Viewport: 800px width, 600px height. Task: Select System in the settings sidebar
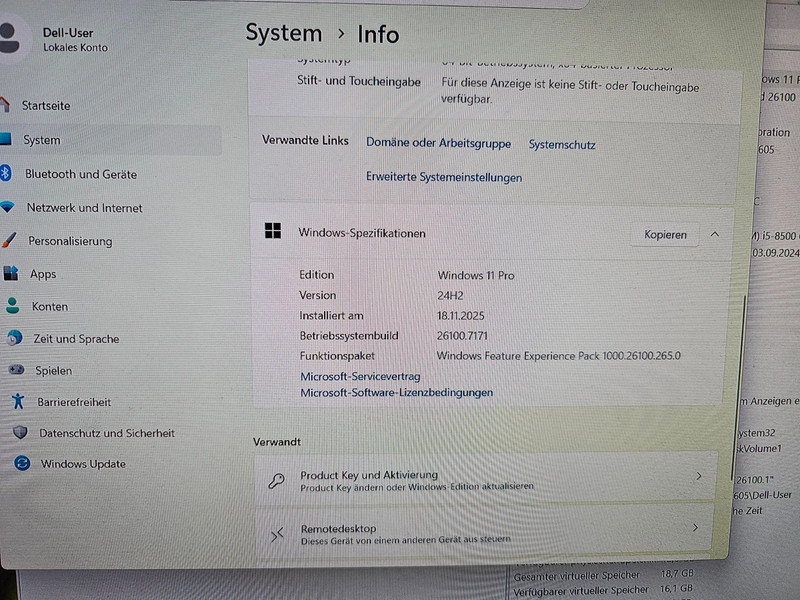(x=42, y=140)
